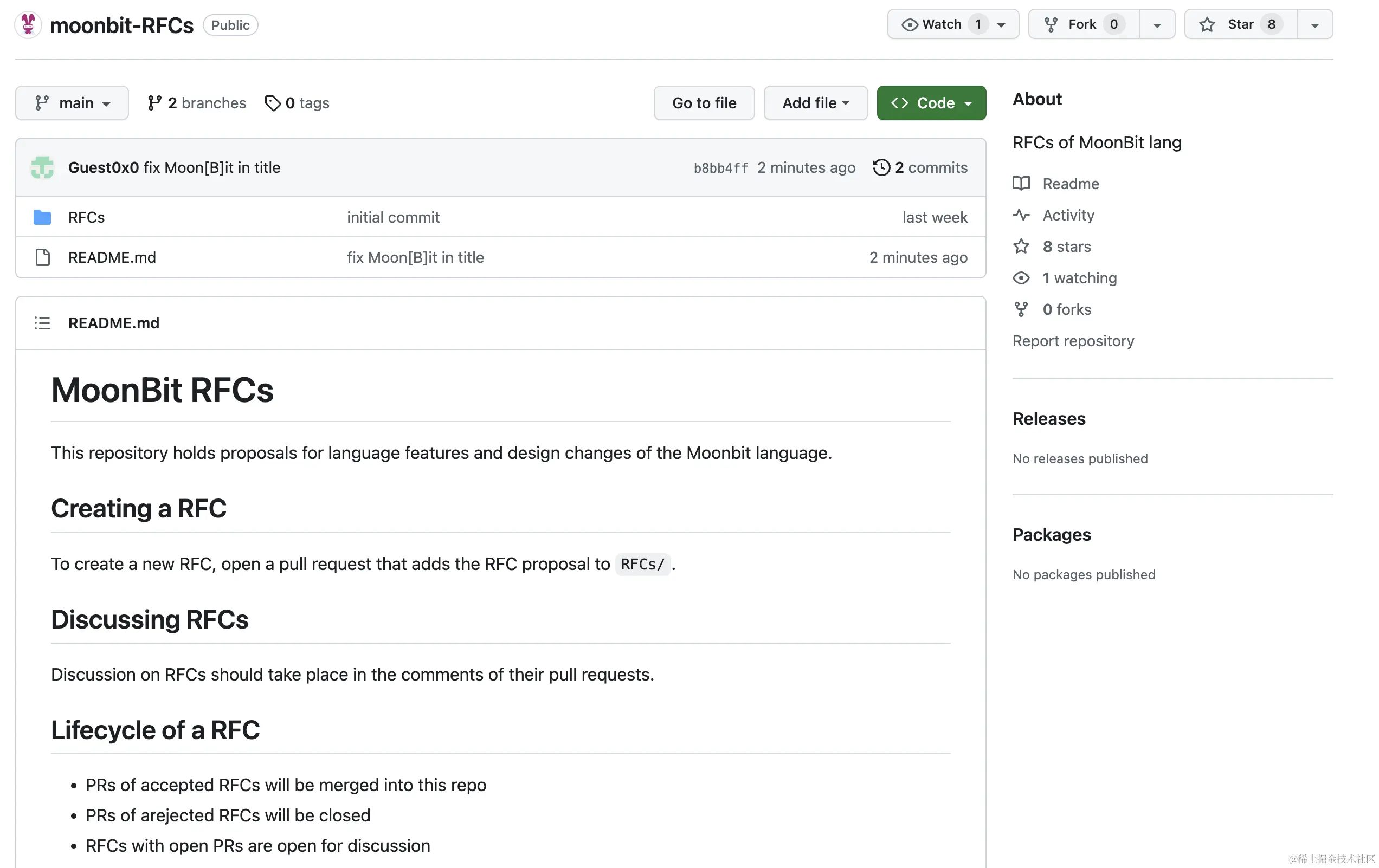Image resolution: width=1379 pixels, height=868 pixels.
Task: Click the README table of contents icon
Action: (42, 323)
